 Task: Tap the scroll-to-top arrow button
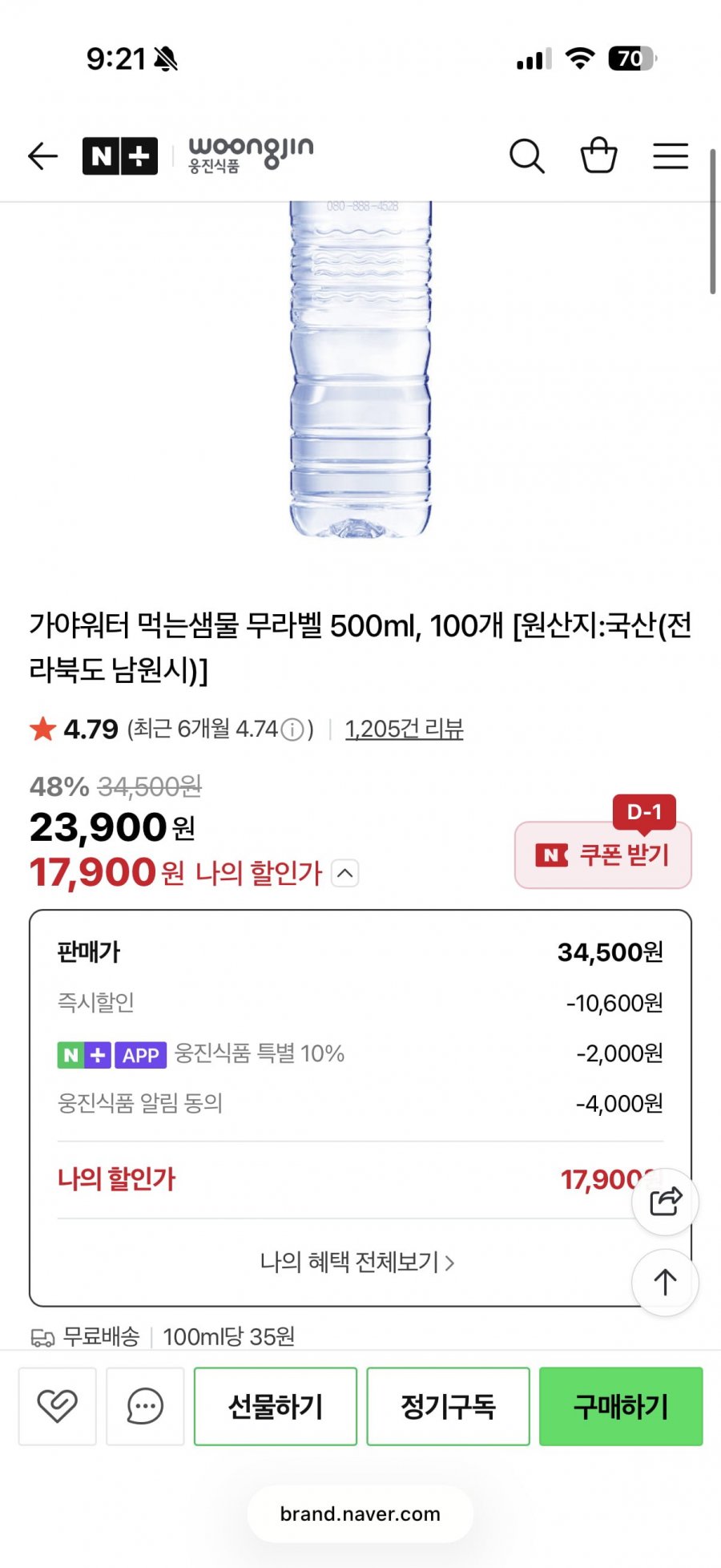[665, 1283]
